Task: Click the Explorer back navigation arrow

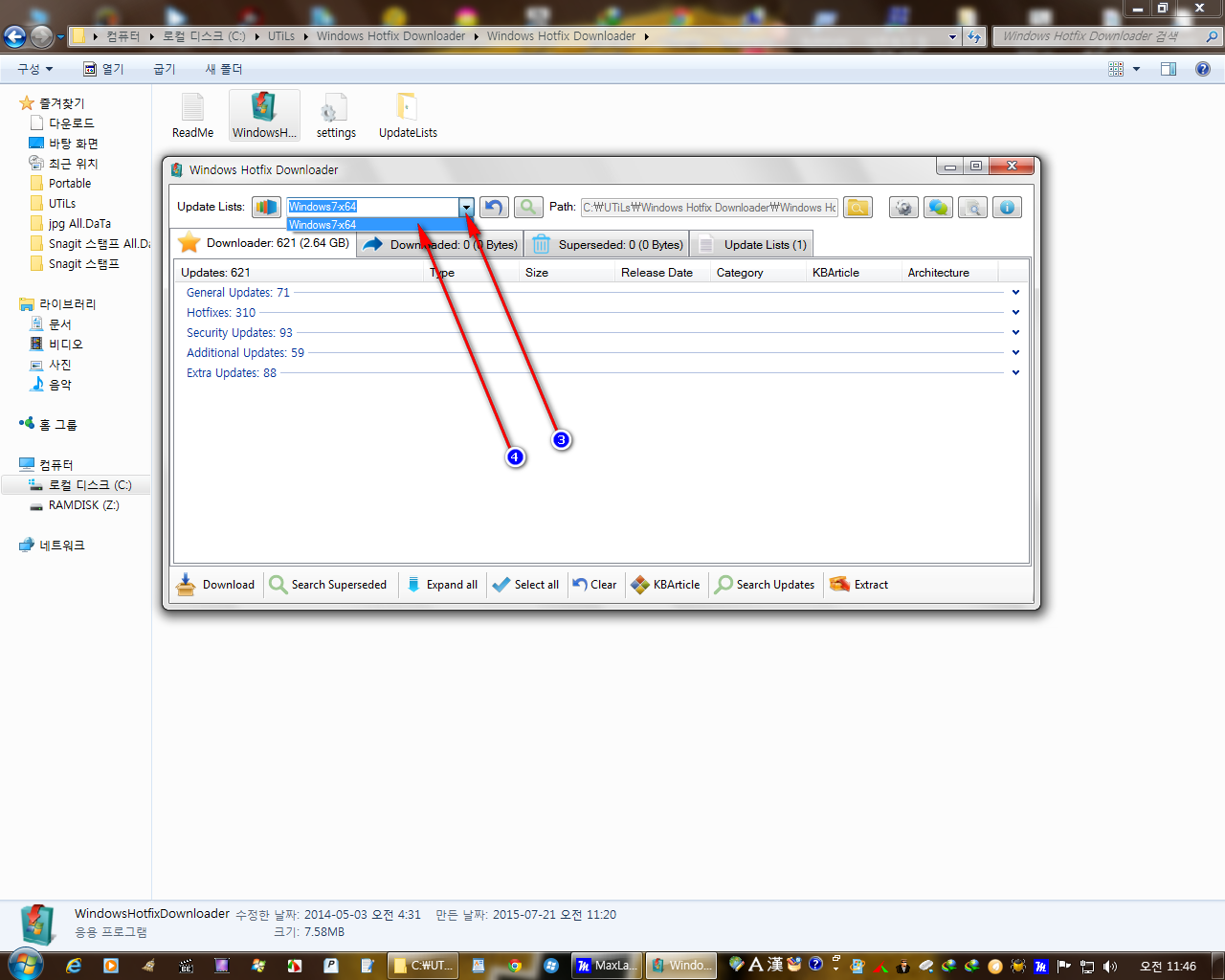Action: pyautogui.click(x=14, y=36)
